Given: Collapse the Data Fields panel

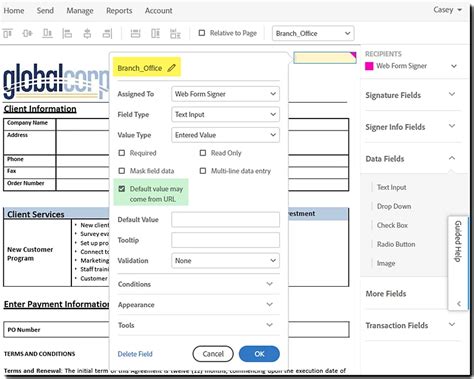Looking at the screenshot, I should [412, 159].
